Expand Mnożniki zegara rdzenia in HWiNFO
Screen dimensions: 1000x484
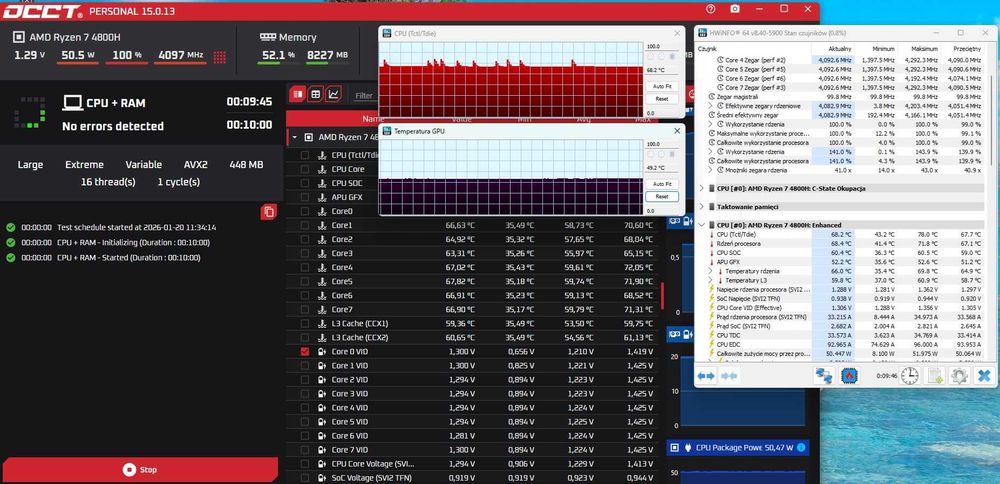711,170
